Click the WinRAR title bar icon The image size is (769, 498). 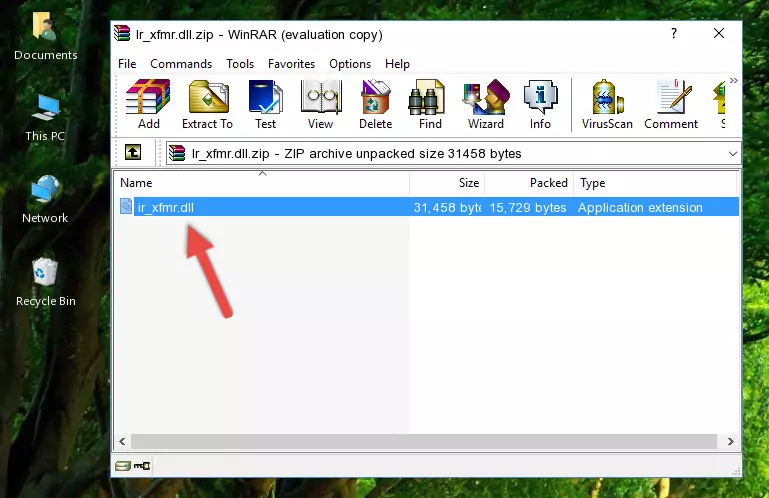[x=122, y=33]
